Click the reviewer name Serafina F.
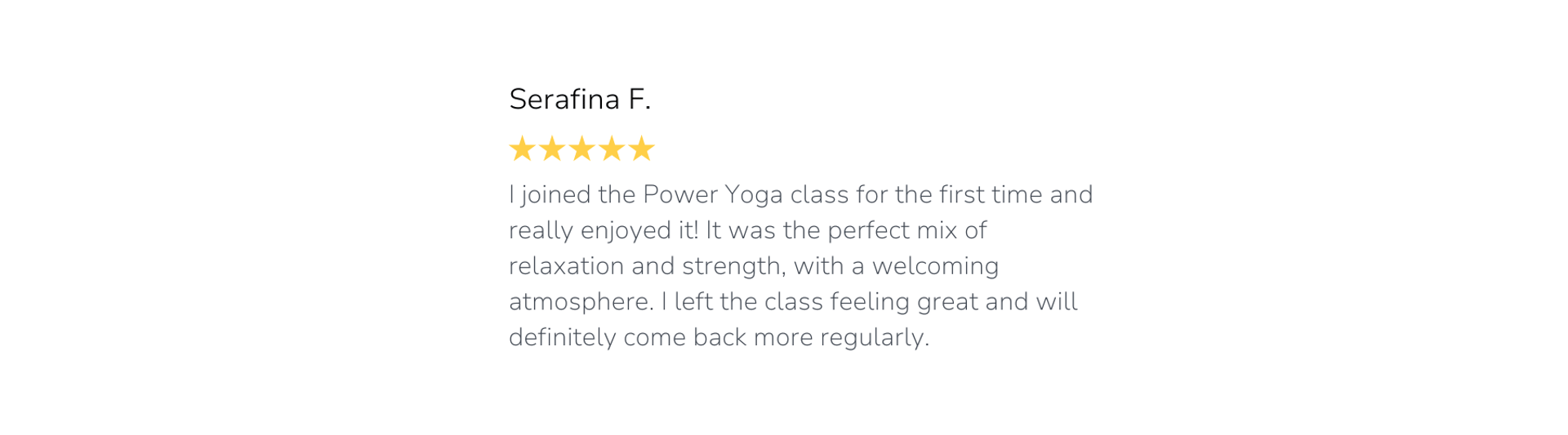This screenshot has width=1568, height=435. tap(580, 100)
